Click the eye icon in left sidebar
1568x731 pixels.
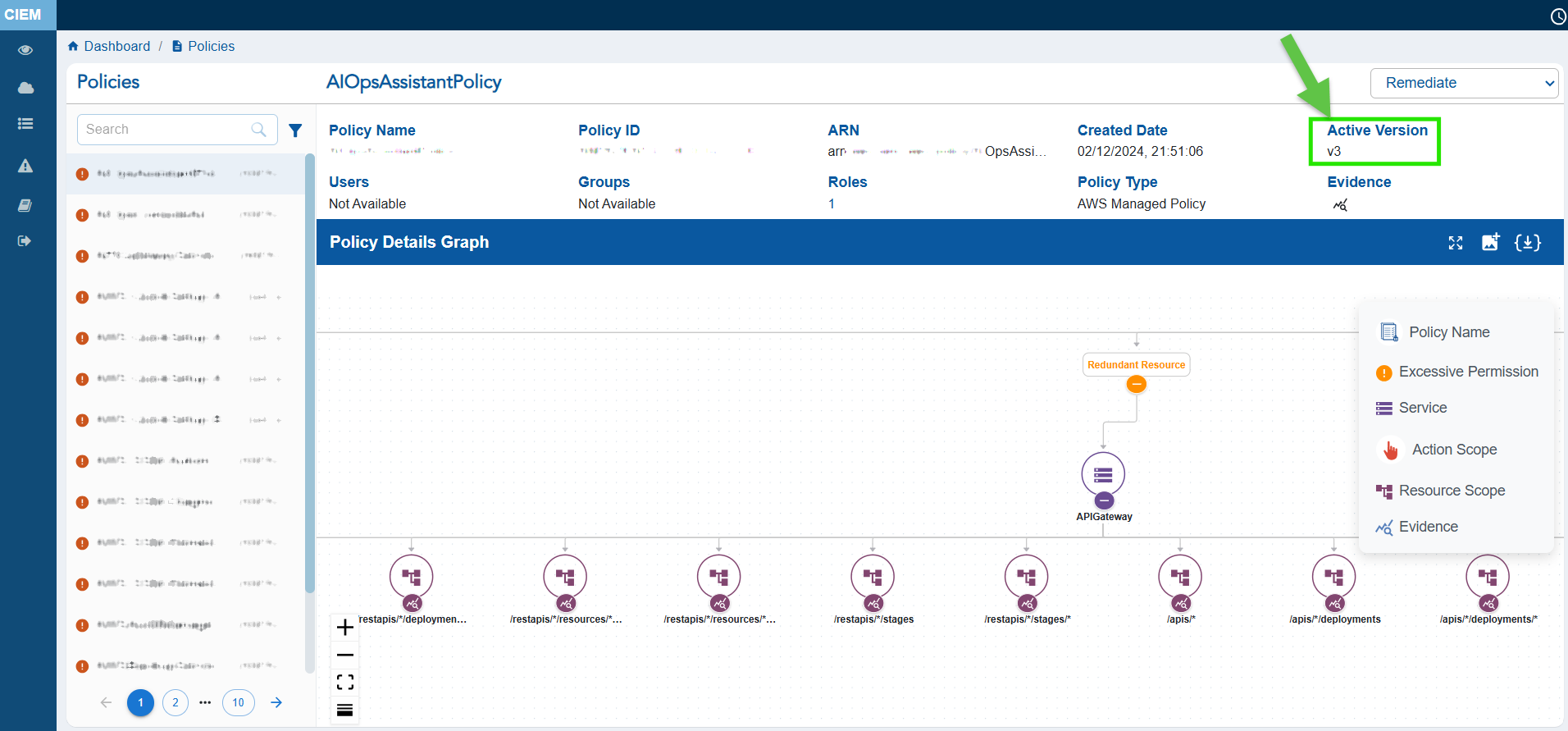point(25,50)
